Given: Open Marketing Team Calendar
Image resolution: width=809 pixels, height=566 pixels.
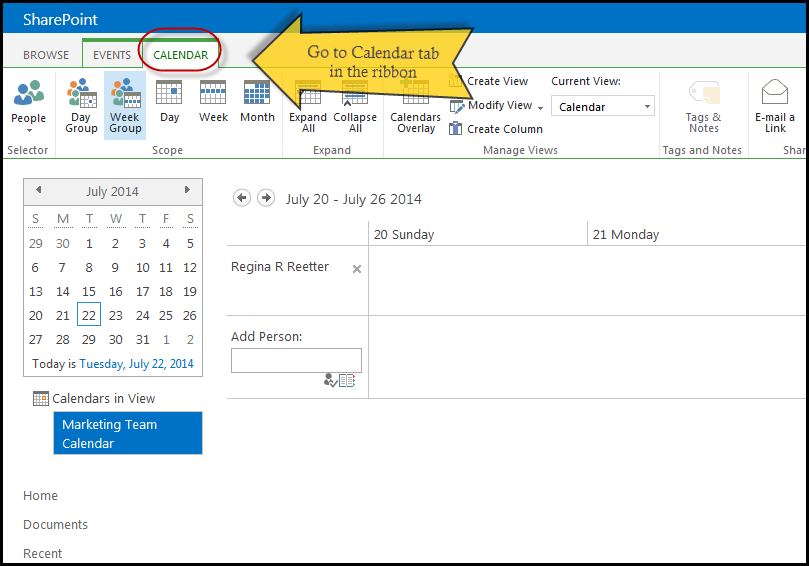Looking at the screenshot, I should pyautogui.click(x=128, y=433).
